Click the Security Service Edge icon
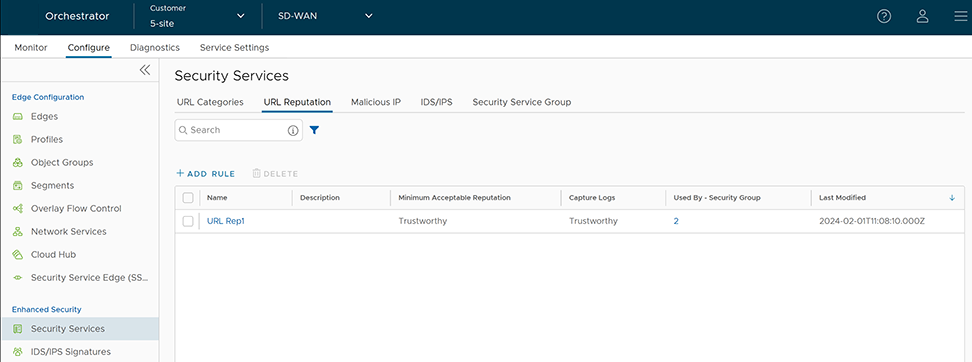Screen dimensions: 972x362 coord(18,278)
